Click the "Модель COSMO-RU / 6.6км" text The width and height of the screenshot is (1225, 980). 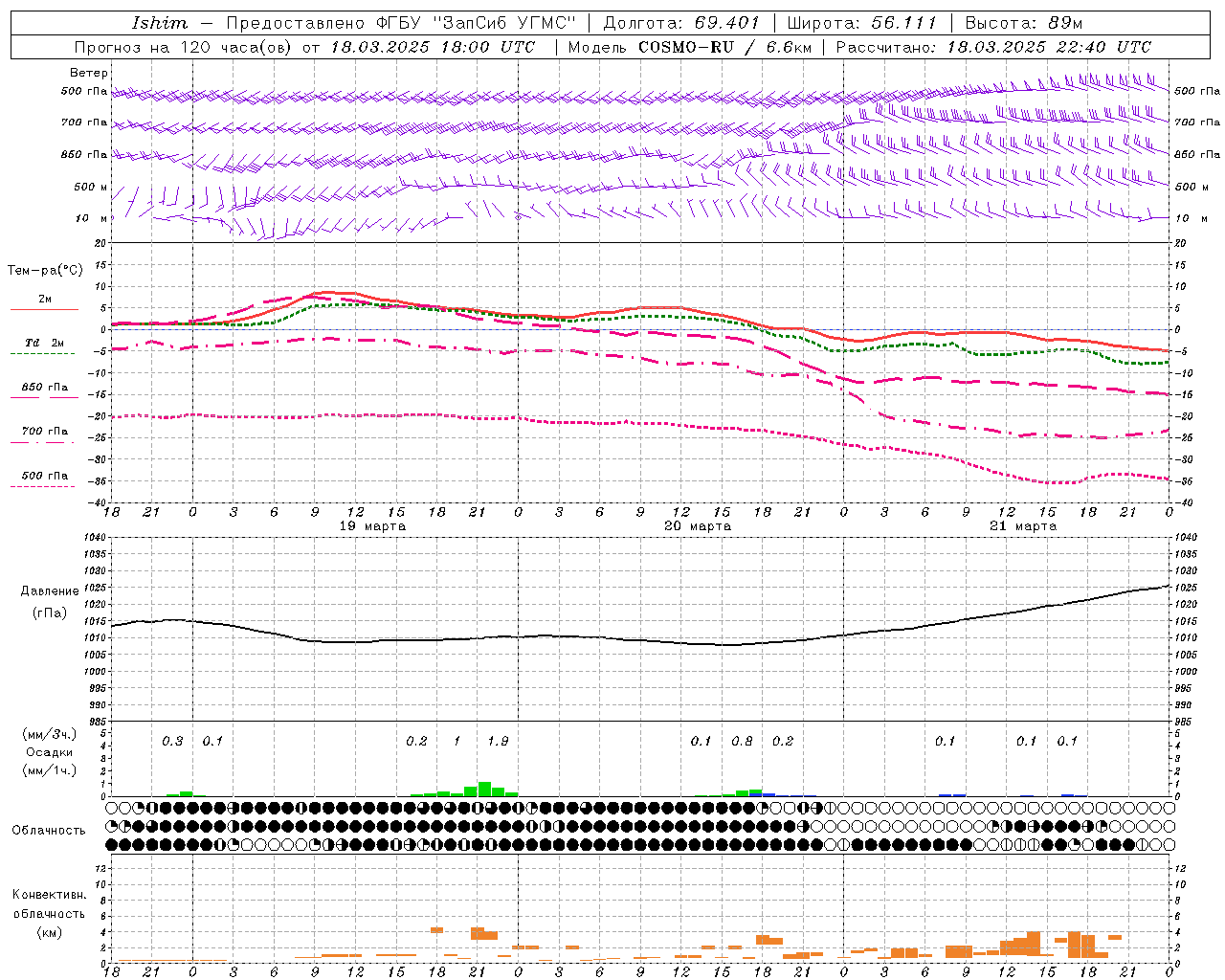pos(689,47)
